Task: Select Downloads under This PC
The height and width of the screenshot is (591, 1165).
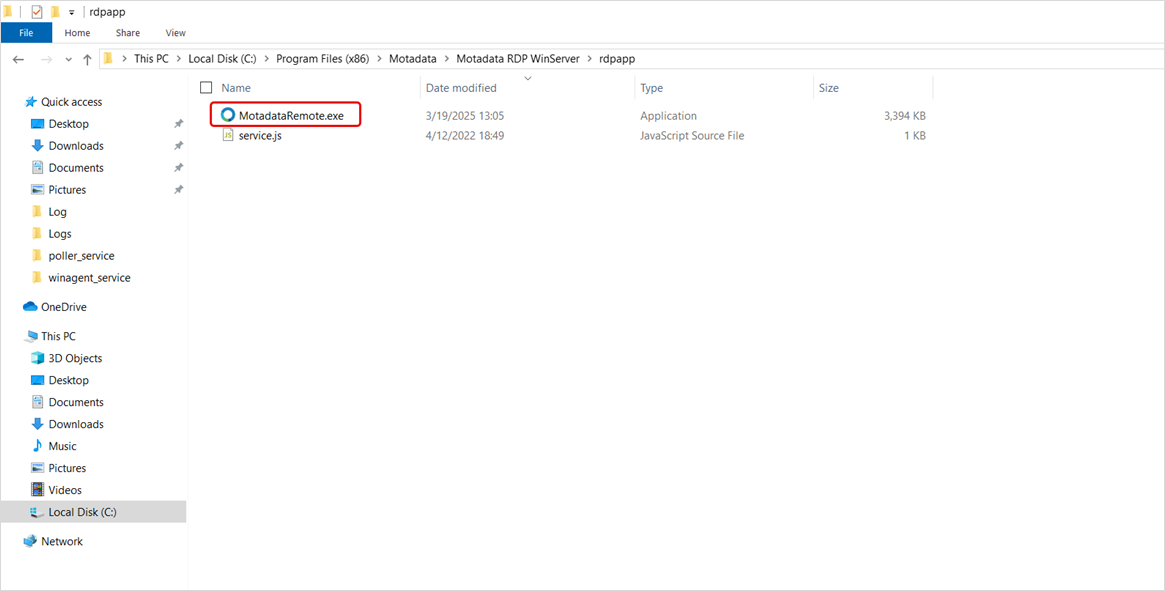Action: (x=76, y=424)
